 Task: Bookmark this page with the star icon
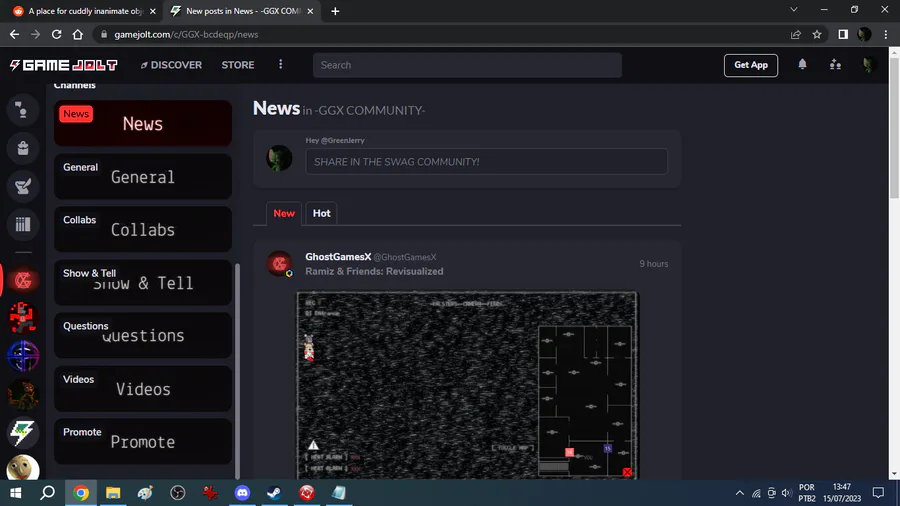[817, 34]
